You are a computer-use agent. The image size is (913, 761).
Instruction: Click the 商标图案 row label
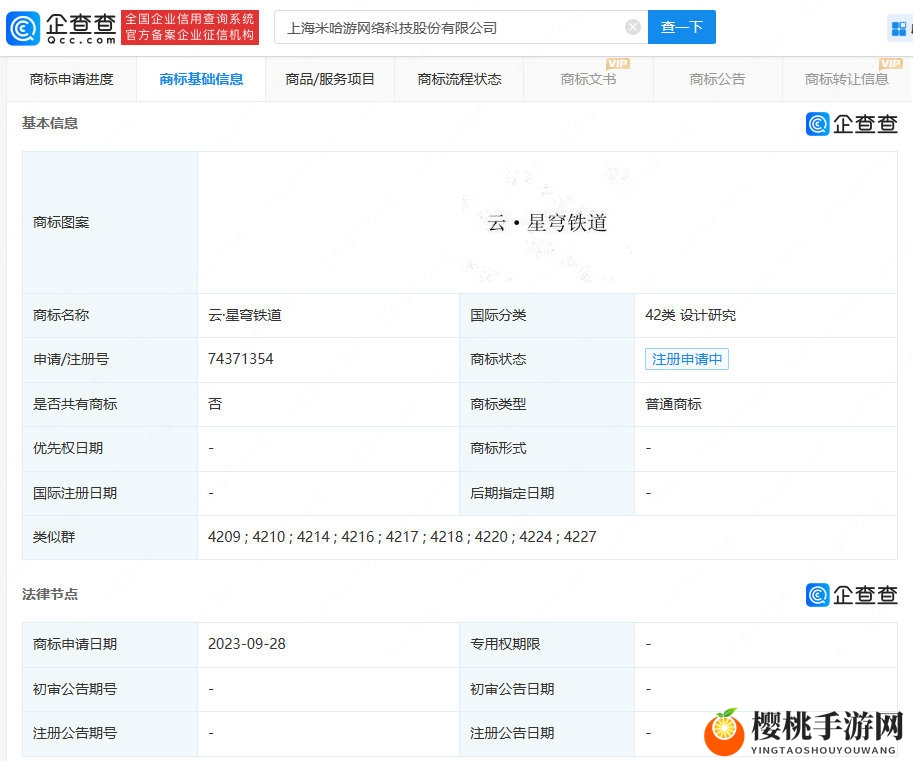click(61, 222)
